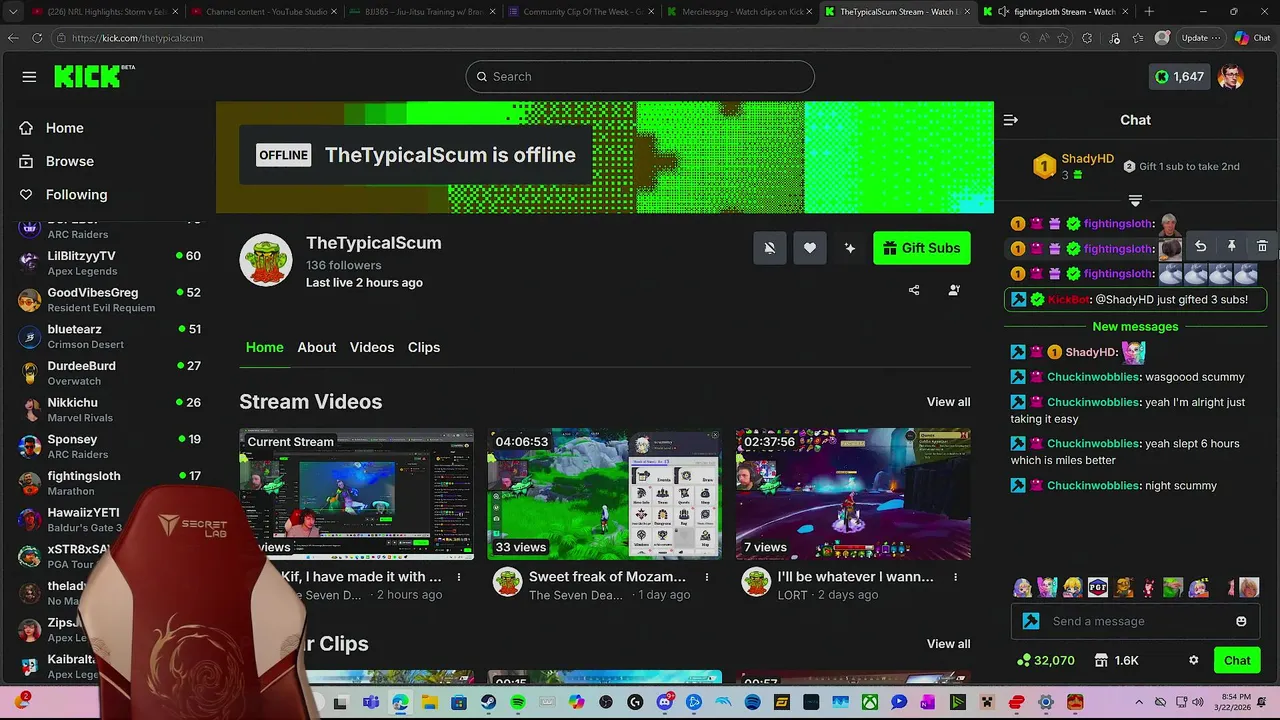The image size is (1280, 720).
Task: Open the emoji picker in message box
Action: point(1241,621)
